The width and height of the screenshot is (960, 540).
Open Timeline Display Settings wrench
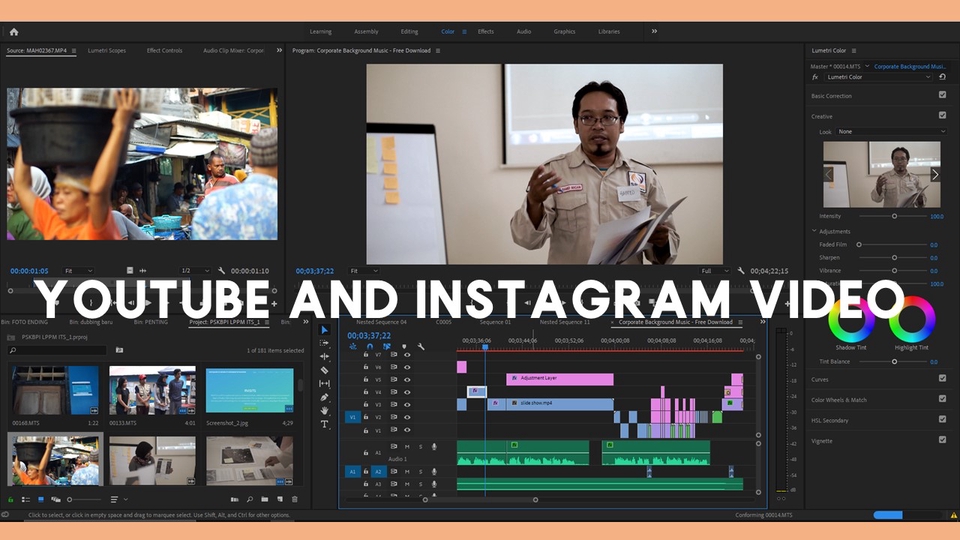[x=421, y=347]
